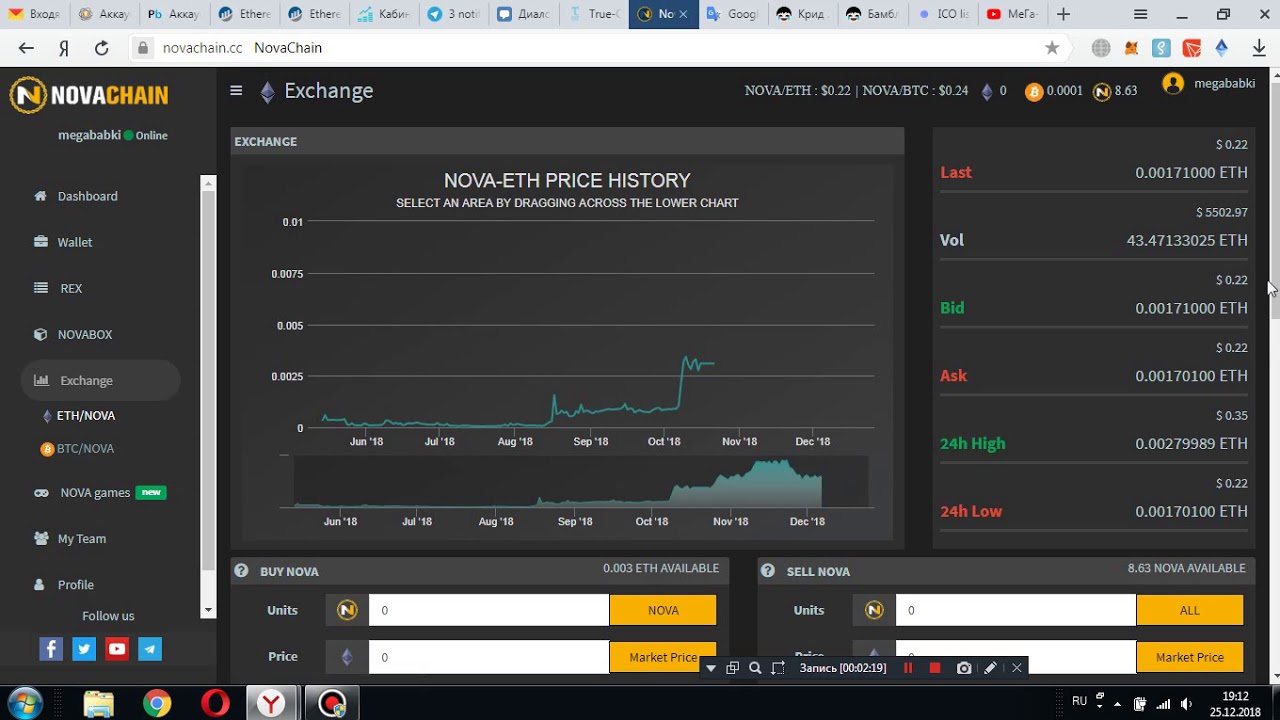
Task: Switch to the Google Translate tab
Action: click(732, 14)
